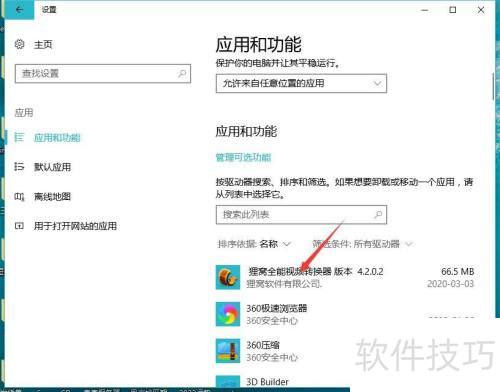
Task: Click the 查找设置 search field
Action: 103,73
